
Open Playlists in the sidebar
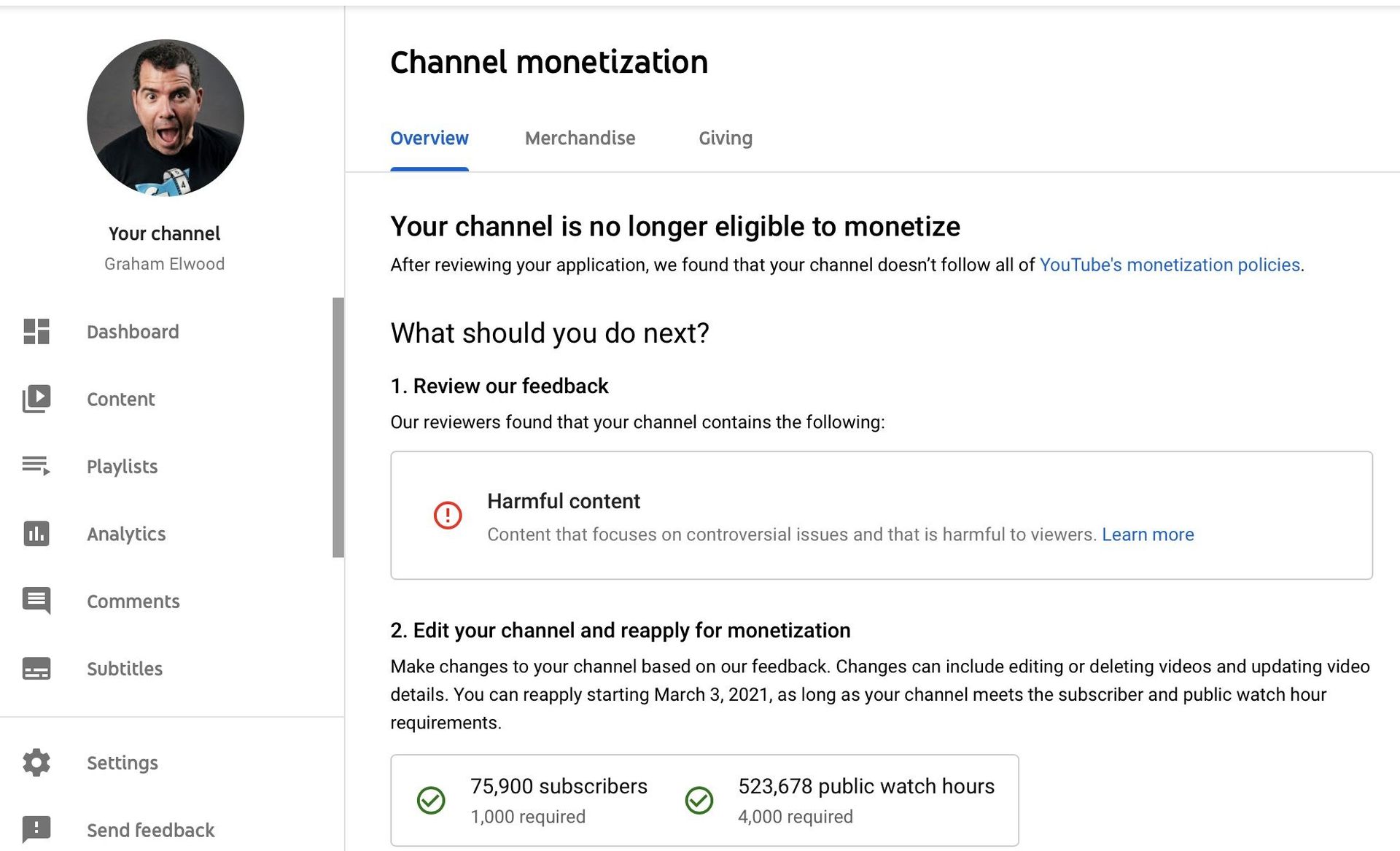(122, 467)
